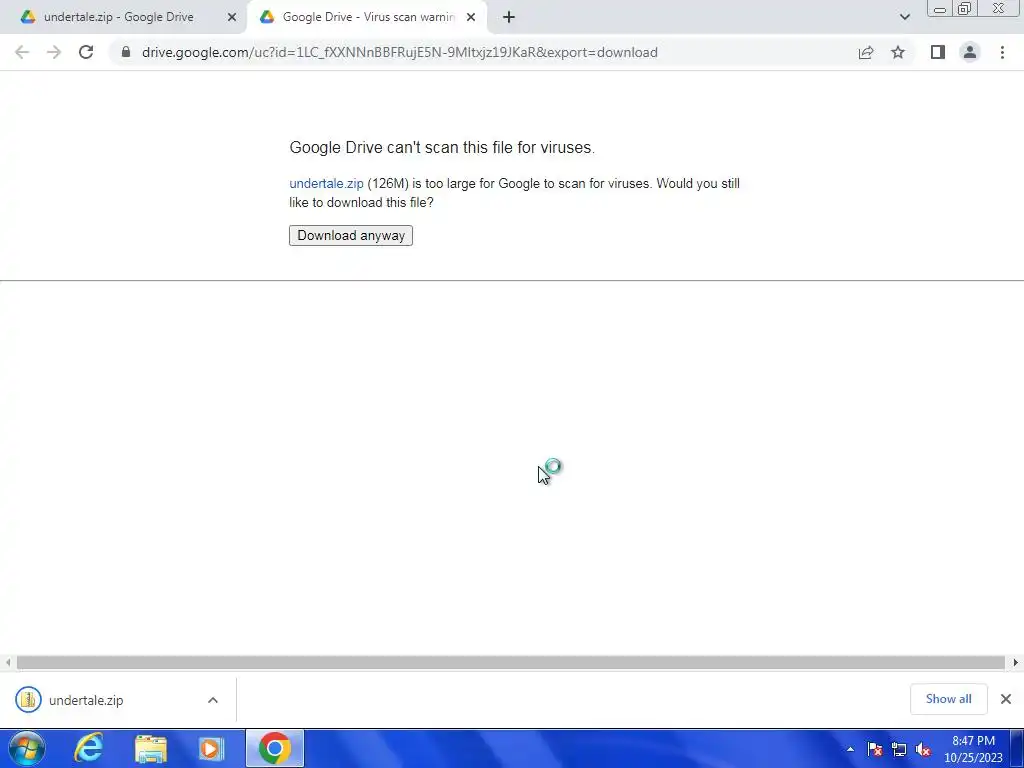The width and height of the screenshot is (1024, 768).
Task: Open the taskbar clock and date
Action: [973, 749]
